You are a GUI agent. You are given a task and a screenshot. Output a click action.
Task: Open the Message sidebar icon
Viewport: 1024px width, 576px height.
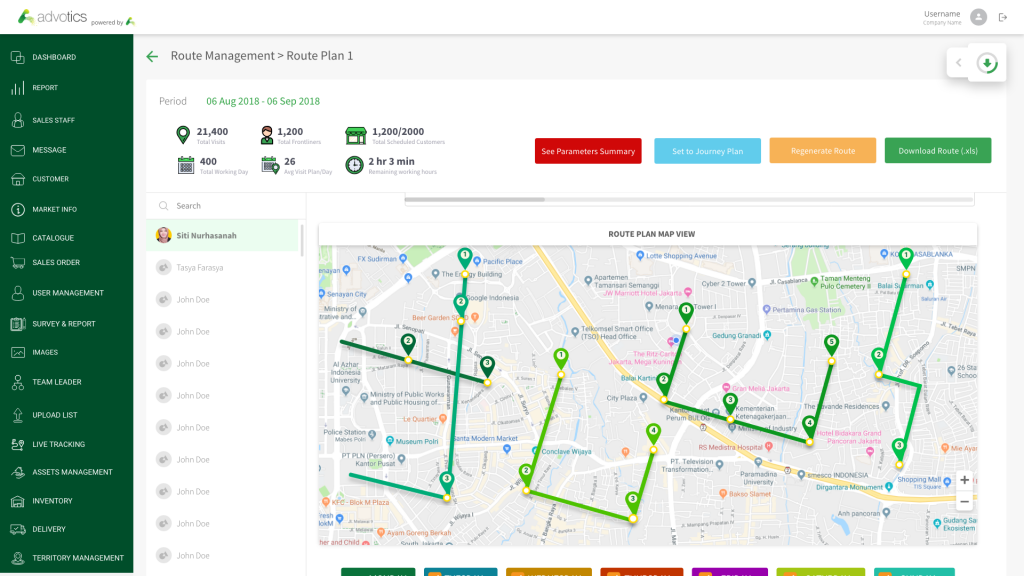tap(16, 149)
